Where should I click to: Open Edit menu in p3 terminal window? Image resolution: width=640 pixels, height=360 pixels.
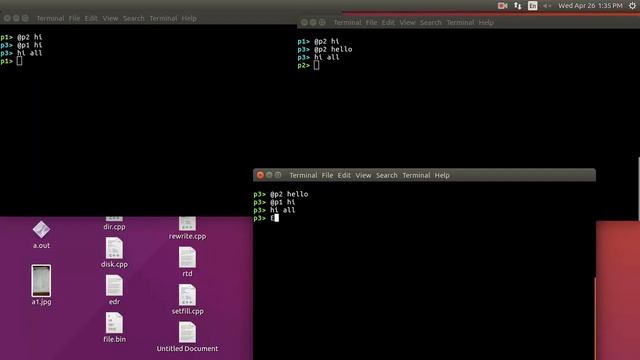344,175
